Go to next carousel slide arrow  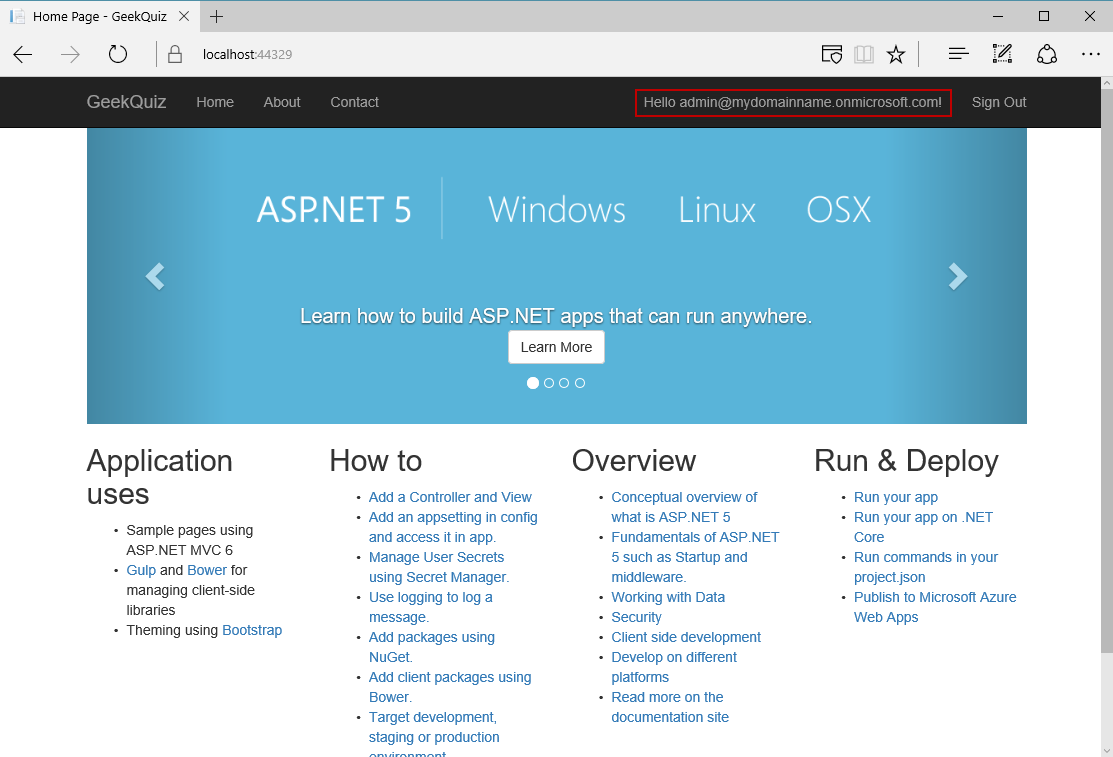click(x=957, y=276)
